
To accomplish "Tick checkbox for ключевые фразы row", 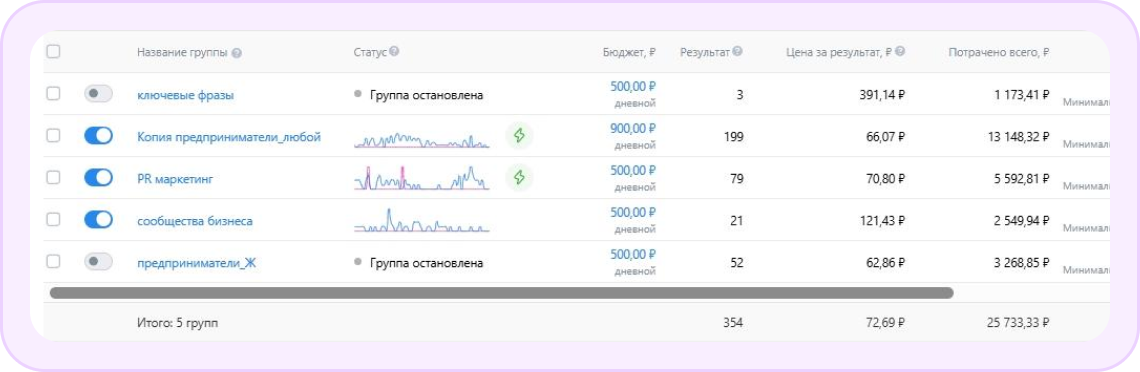I will click(53, 94).
